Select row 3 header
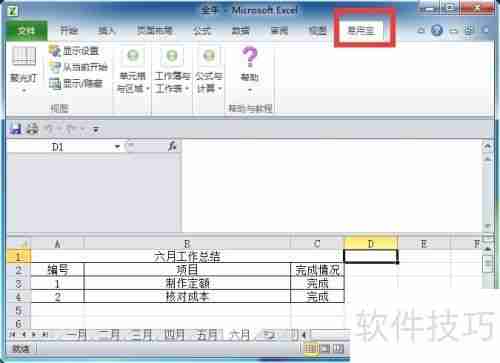This screenshot has height=363, width=500. pyautogui.click(x=19, y=283)
